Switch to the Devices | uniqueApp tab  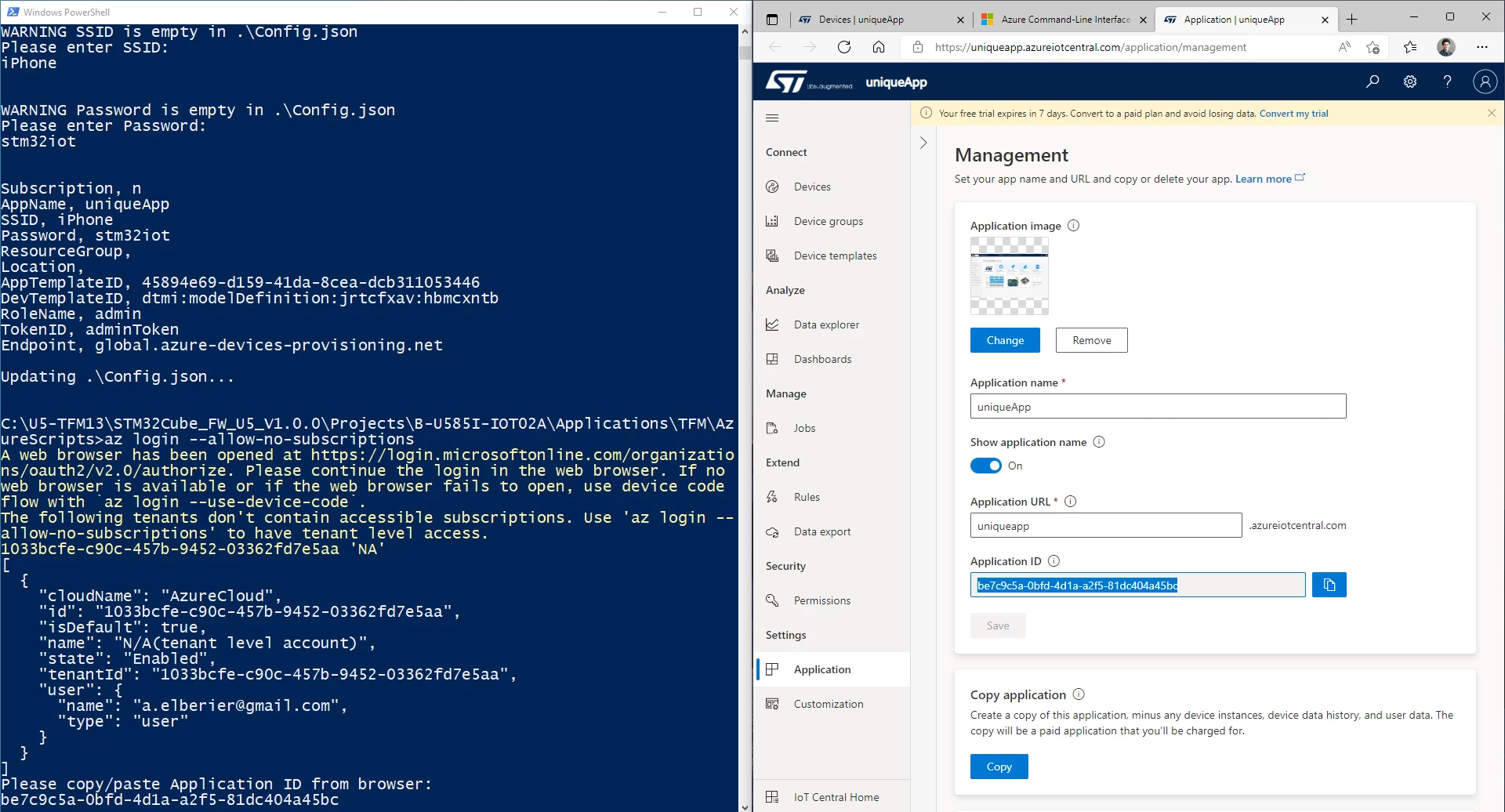880,20
